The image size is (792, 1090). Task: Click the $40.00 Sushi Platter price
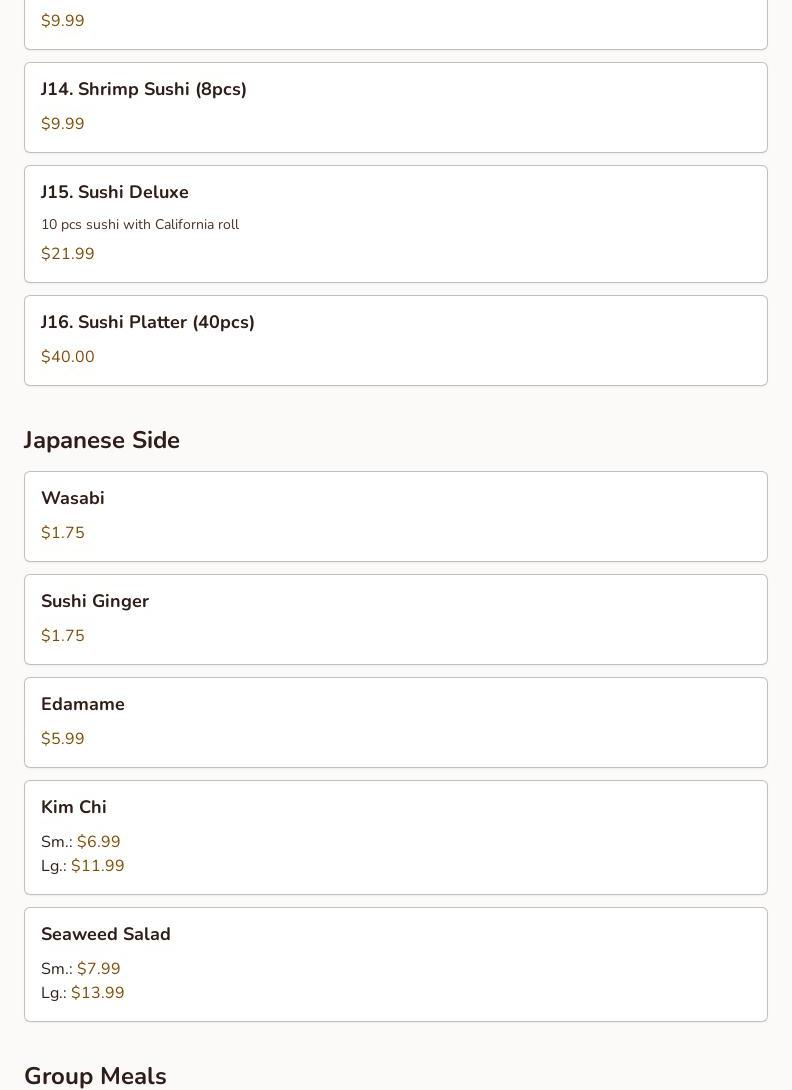[x=68, y=357]
